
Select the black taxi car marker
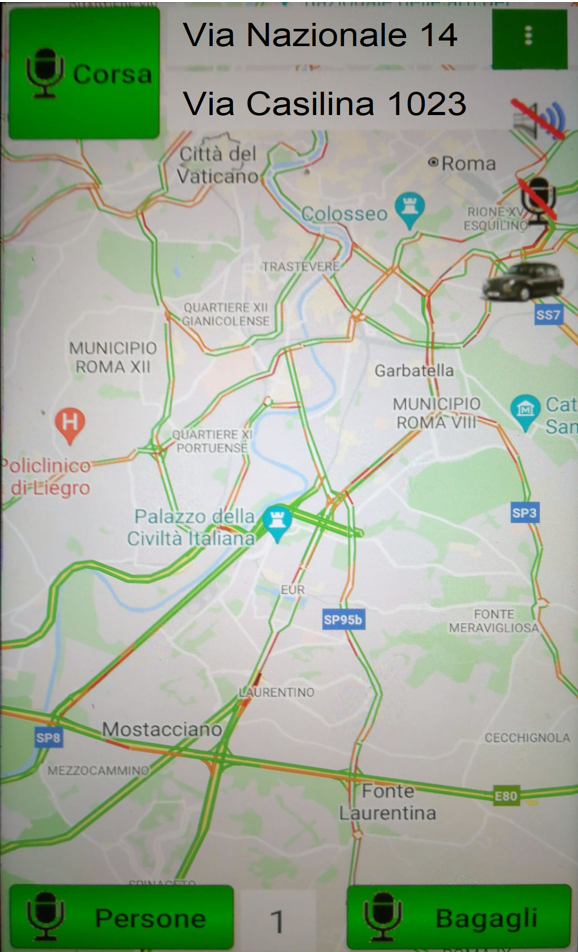tap(523, 282)
